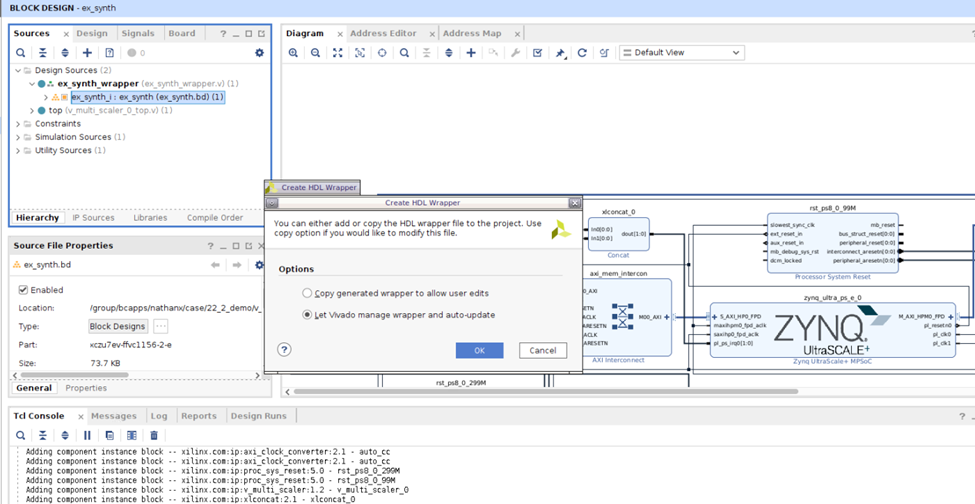Viewport: 975px width, 504px height.
Task: Click OK in Create HDL Wrapper dialog
Action: (x=479, y=351)
